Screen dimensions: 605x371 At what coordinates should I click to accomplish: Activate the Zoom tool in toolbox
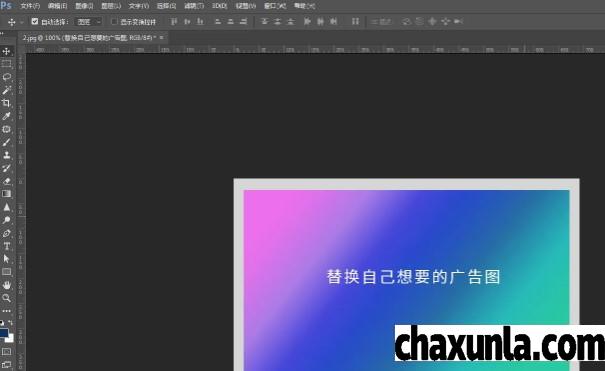[7, 298]
